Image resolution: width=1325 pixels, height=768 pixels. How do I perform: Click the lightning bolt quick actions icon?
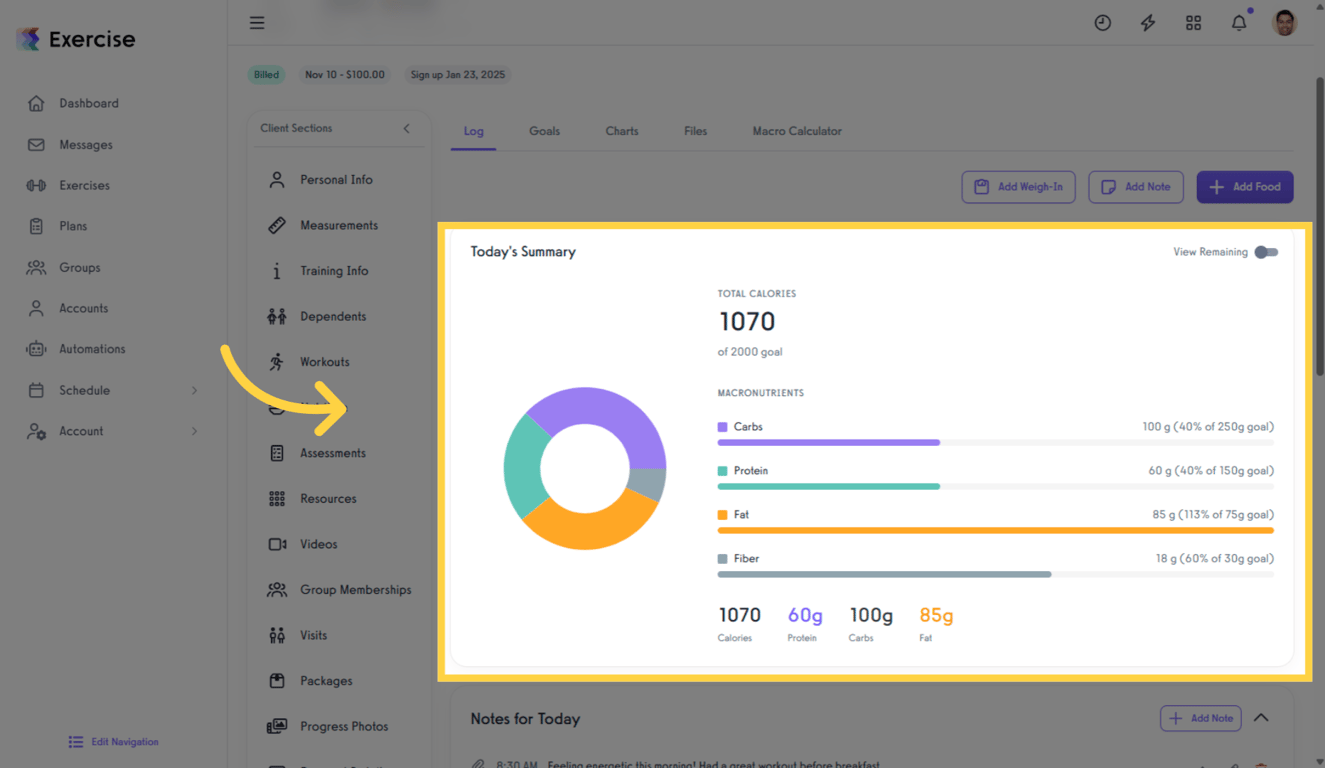(1148, 23)
